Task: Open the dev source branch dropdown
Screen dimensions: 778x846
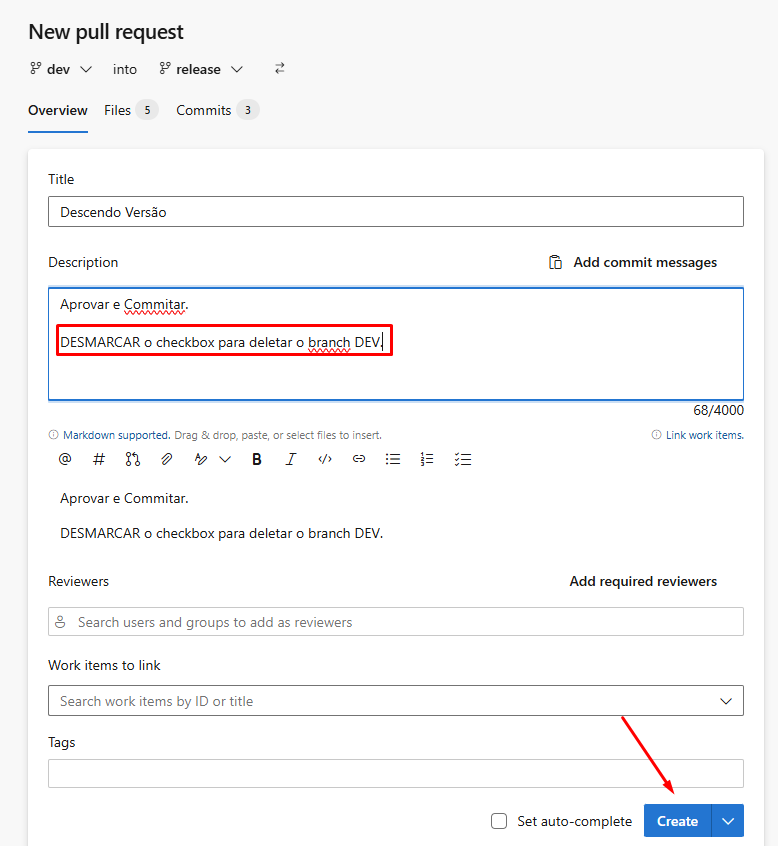Action: 61,69
